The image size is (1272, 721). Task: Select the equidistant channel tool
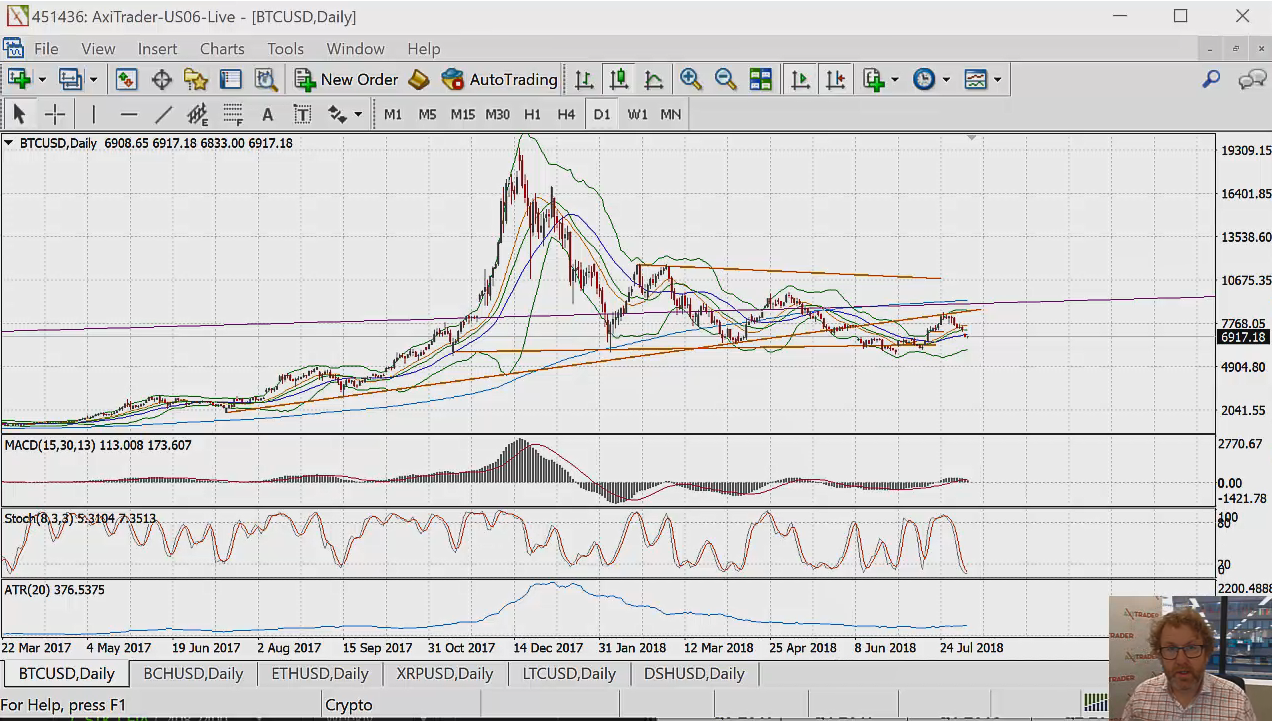198,114
